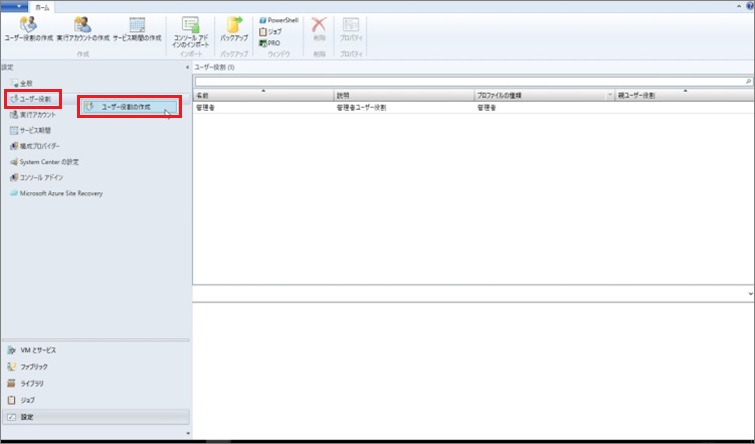Collapse the 設定 navigation pane arrow
Image resolution: width=755 pixels, height=444 pixels.
pos(185,67)
